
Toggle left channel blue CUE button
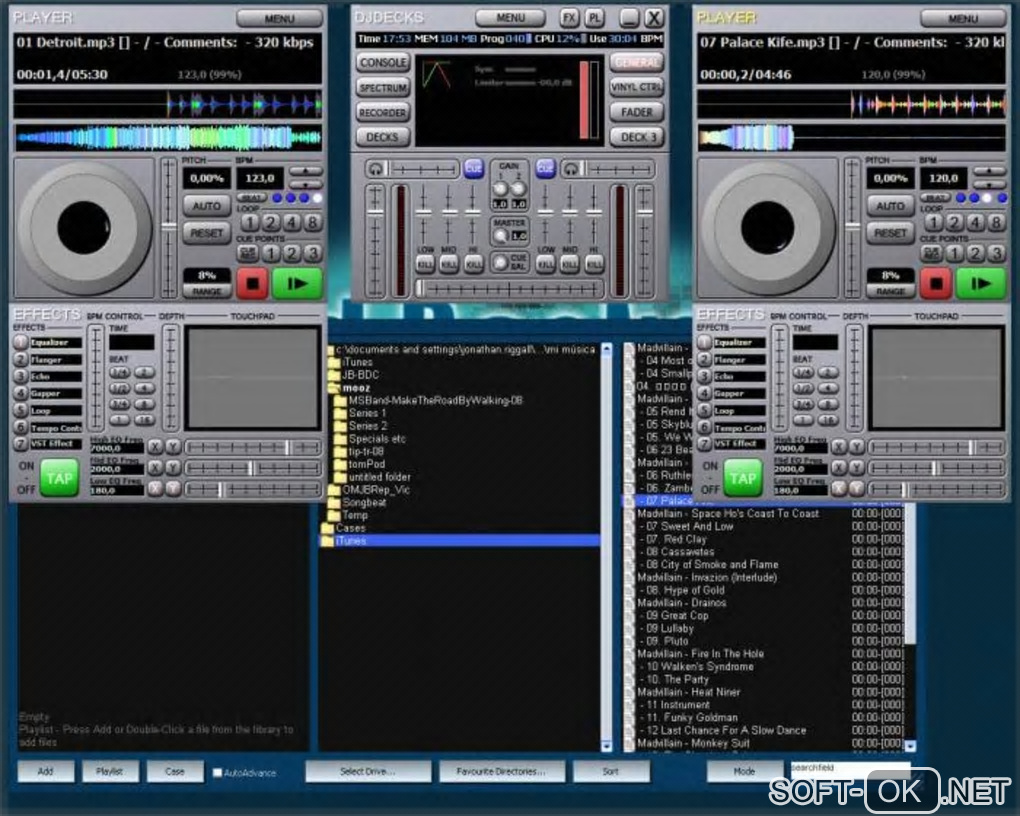pyautogui.click(x=474, y=169)
